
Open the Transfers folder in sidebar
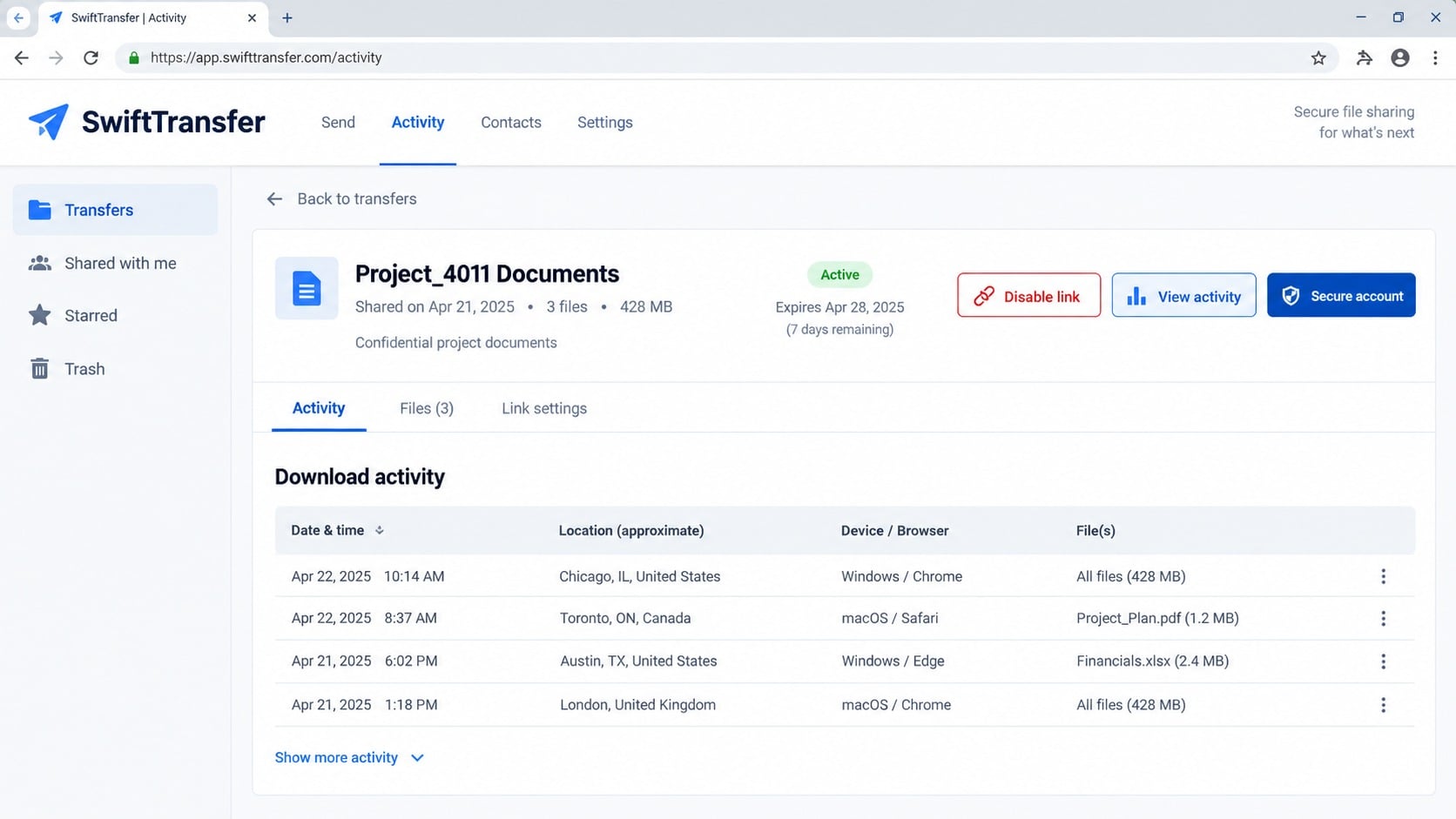[115, 210]
